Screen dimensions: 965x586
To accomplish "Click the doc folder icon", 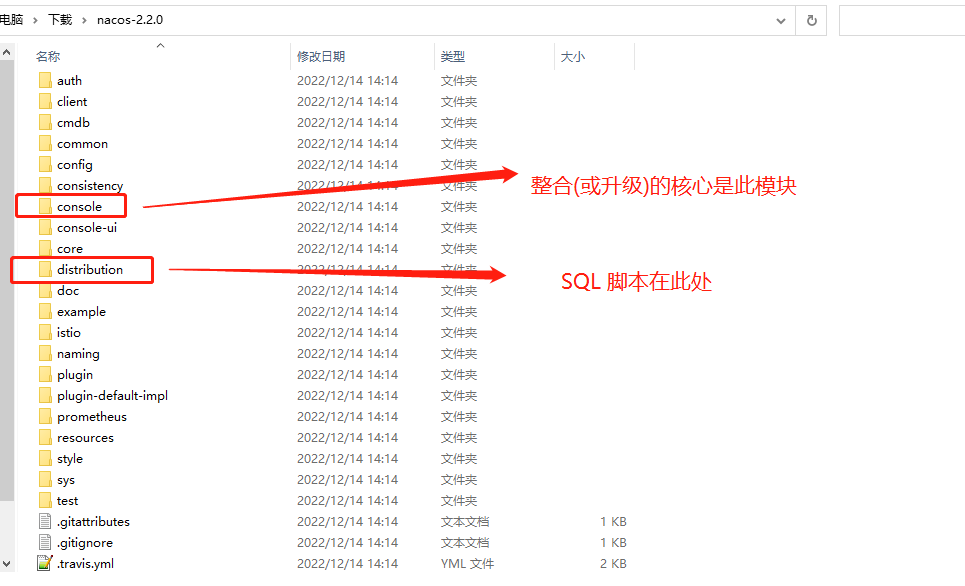I will 45,291.
